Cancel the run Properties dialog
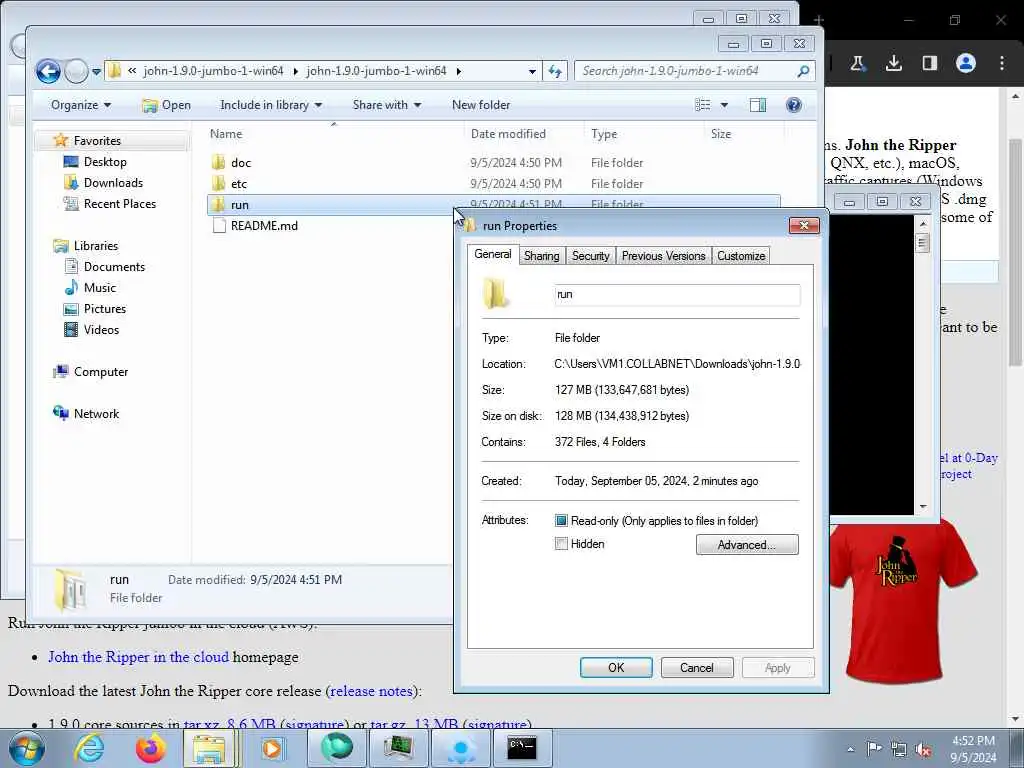Screen dimensions: 1024x768 coord(697,667)
